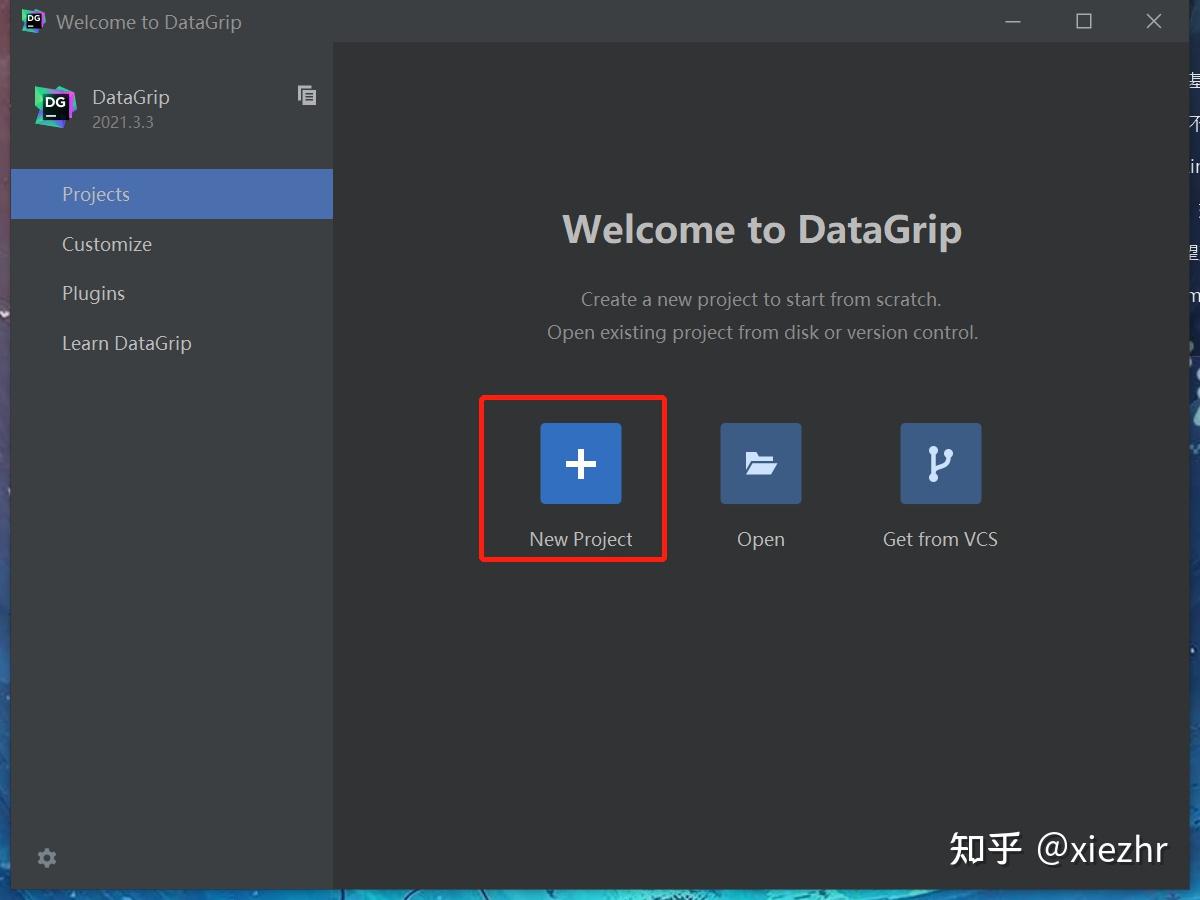Click the Get from VCS branch icon
Image resolution: width=1200 pixels, height=900 pixels.
coord(941,463)
